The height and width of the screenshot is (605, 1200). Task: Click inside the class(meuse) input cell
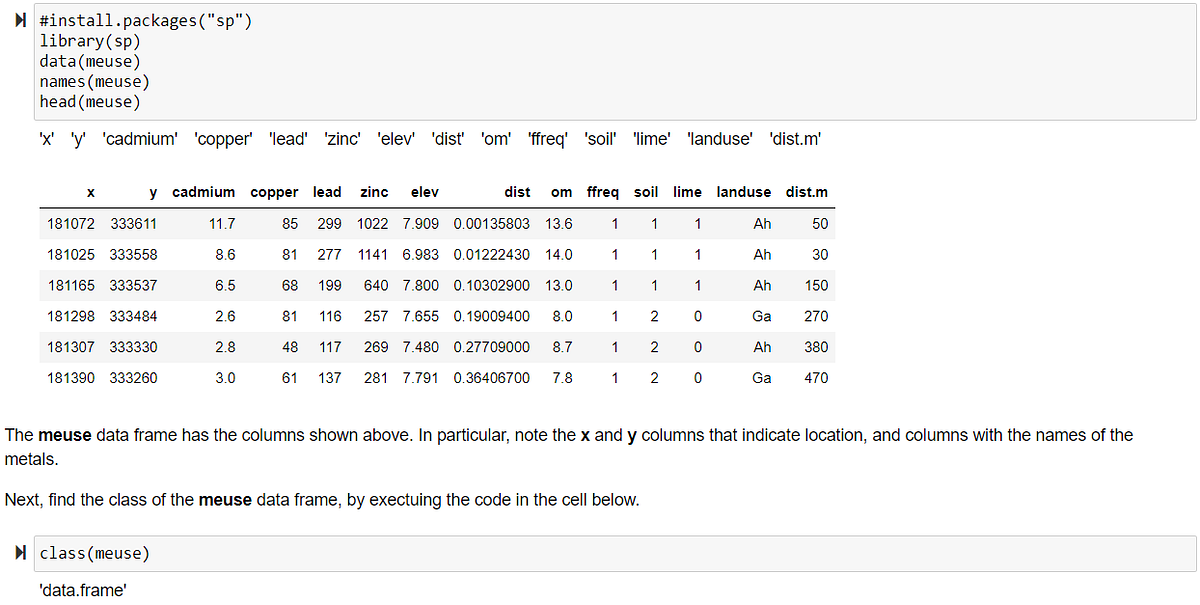coord(600,553)
